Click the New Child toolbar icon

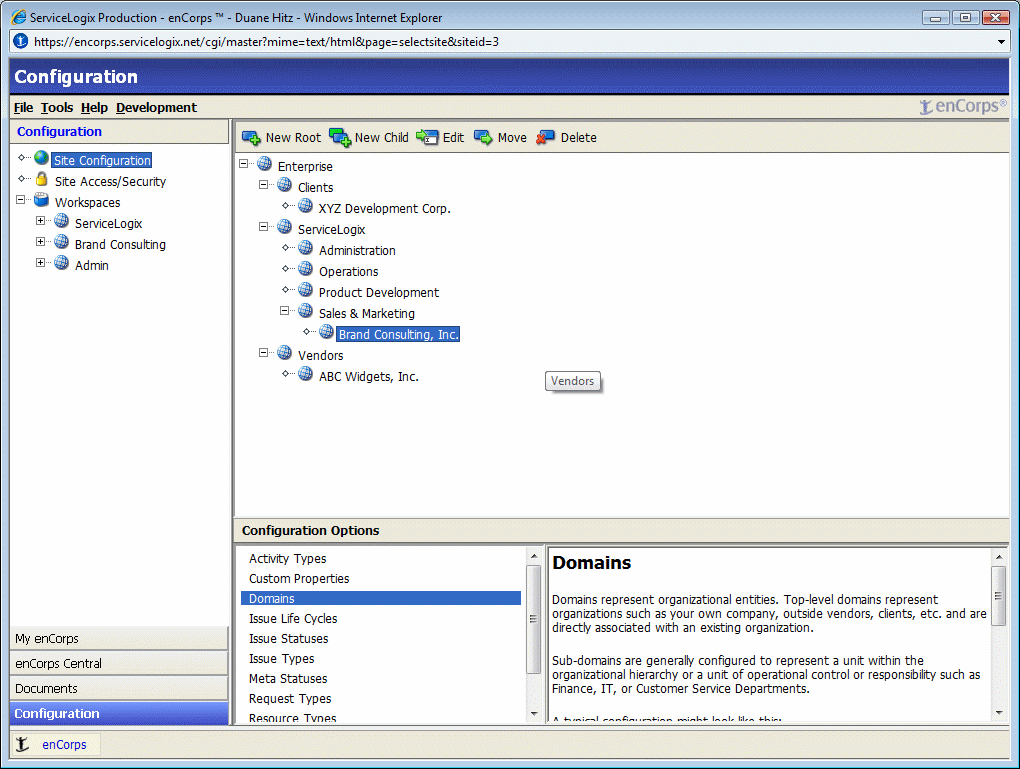[x=340, y=138]
